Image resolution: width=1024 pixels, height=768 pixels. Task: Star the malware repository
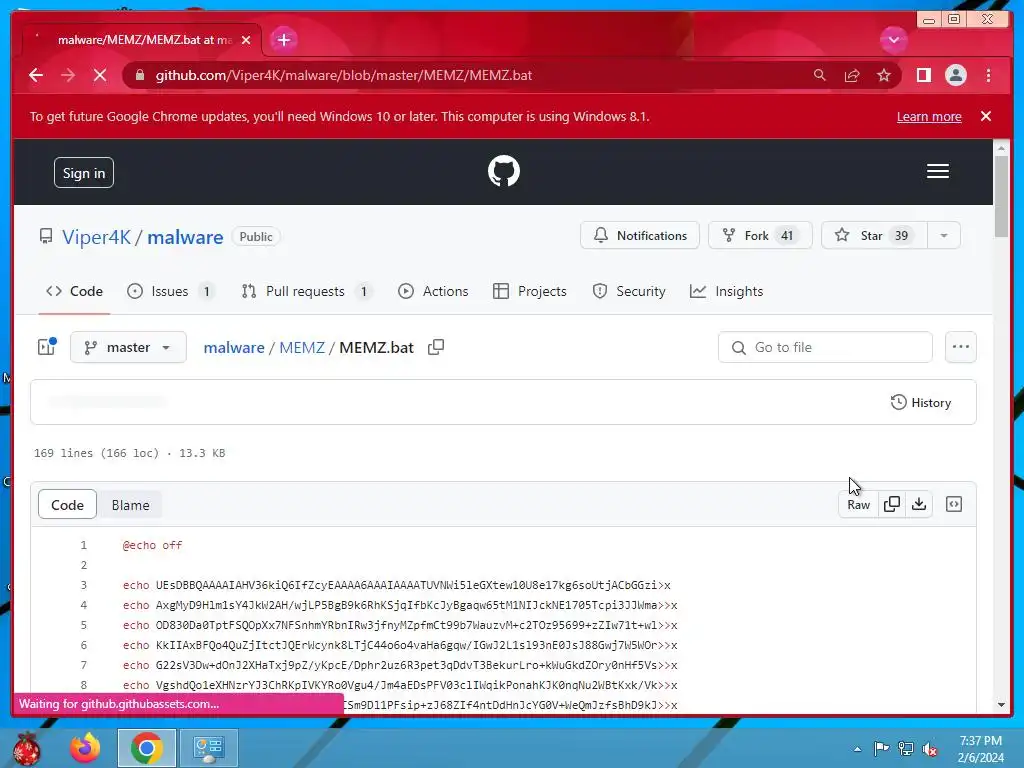[874, 235]
